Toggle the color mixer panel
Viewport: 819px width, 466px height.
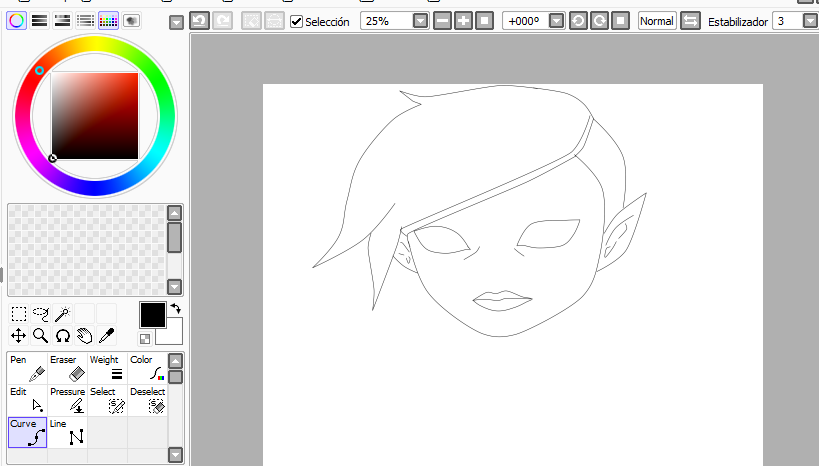86,21
